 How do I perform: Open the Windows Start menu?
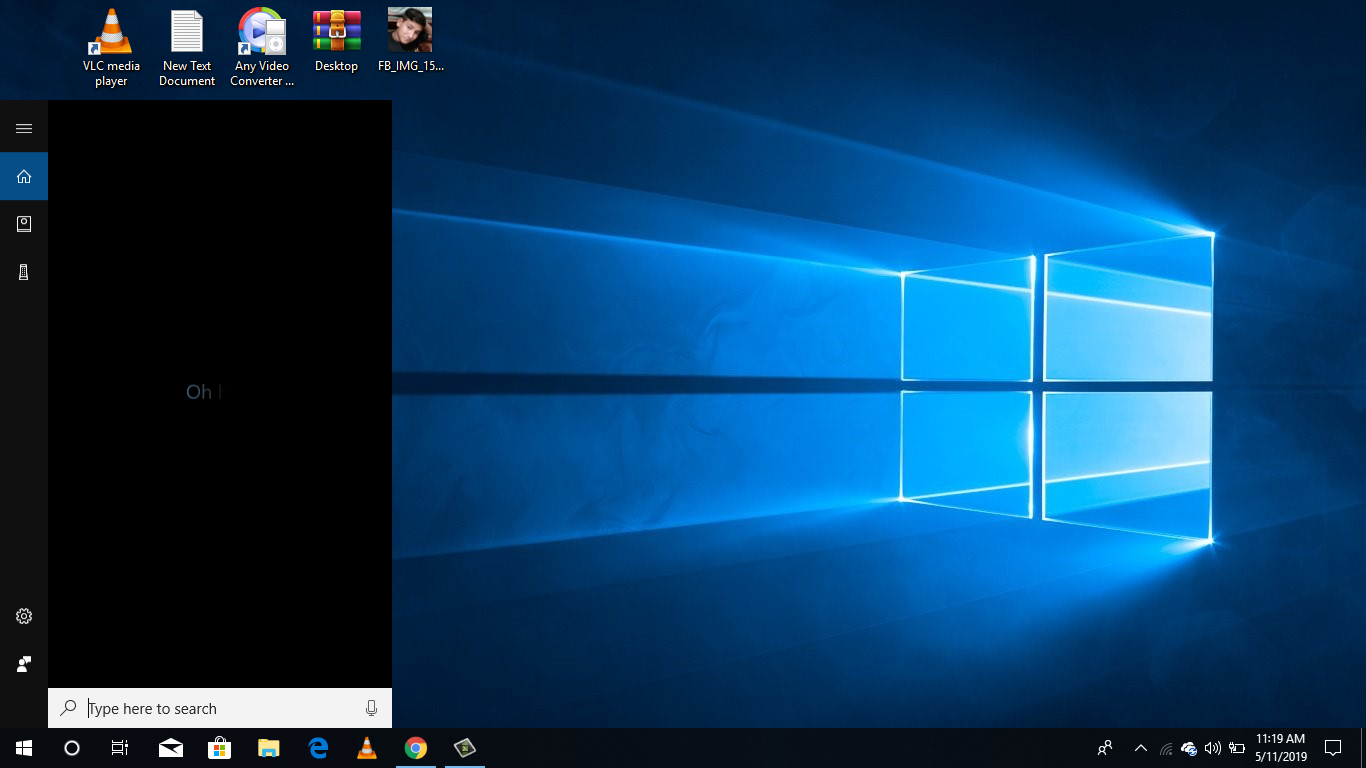point(24,748)
